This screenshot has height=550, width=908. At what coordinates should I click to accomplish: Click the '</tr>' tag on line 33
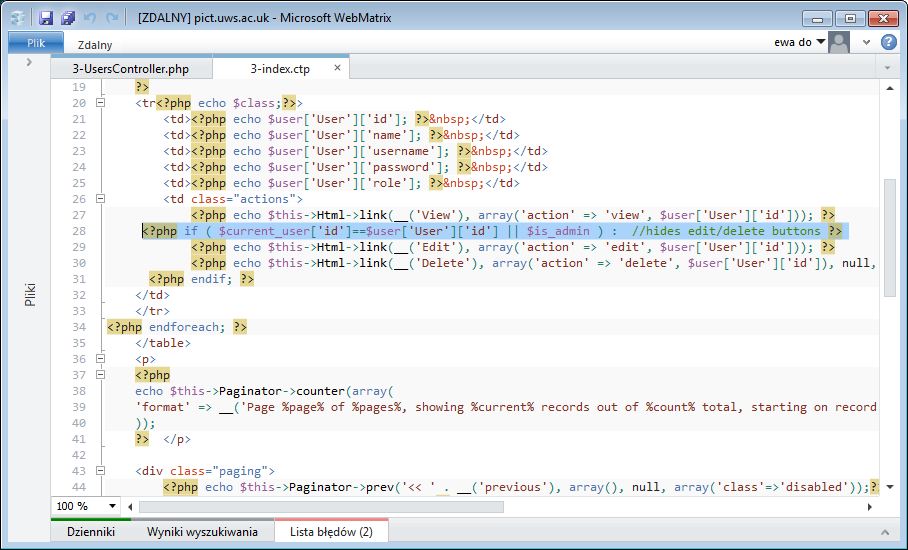(152, 311)
